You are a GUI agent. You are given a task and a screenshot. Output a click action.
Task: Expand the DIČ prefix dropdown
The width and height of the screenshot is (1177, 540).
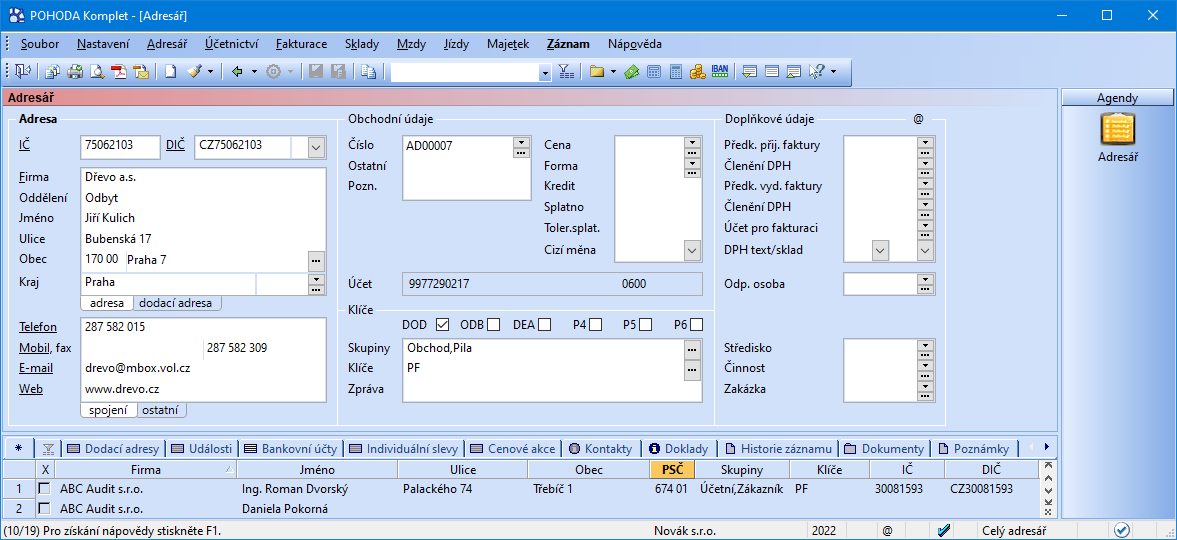click(316, 148)
